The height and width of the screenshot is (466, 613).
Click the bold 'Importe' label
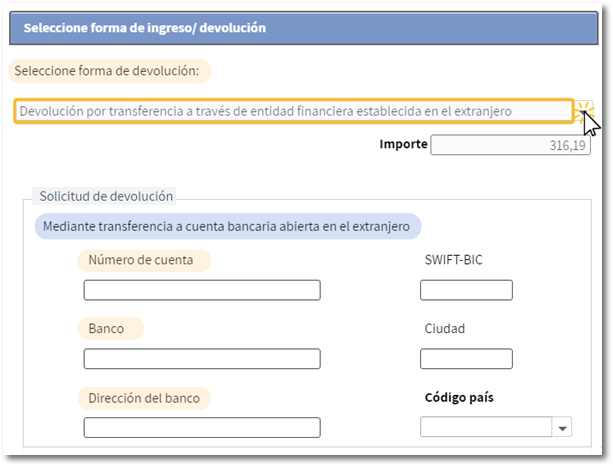coord(403,145)
